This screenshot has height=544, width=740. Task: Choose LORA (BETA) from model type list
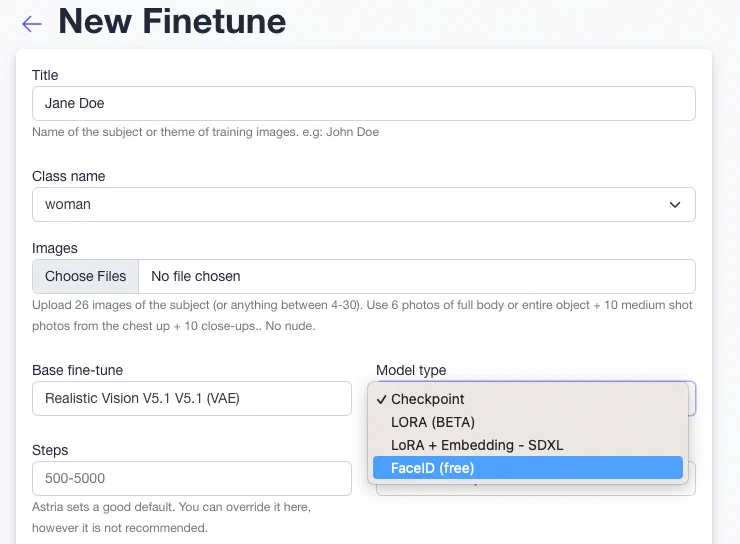(528, 422)
